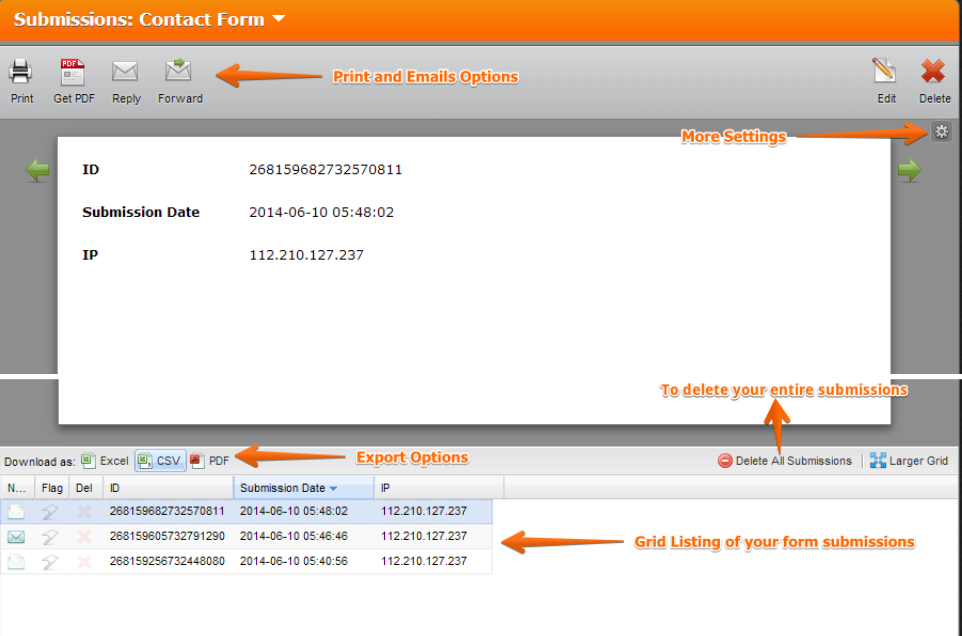Switch to Larger Grid view
The image size is (962, 636).
click(909, 461)
